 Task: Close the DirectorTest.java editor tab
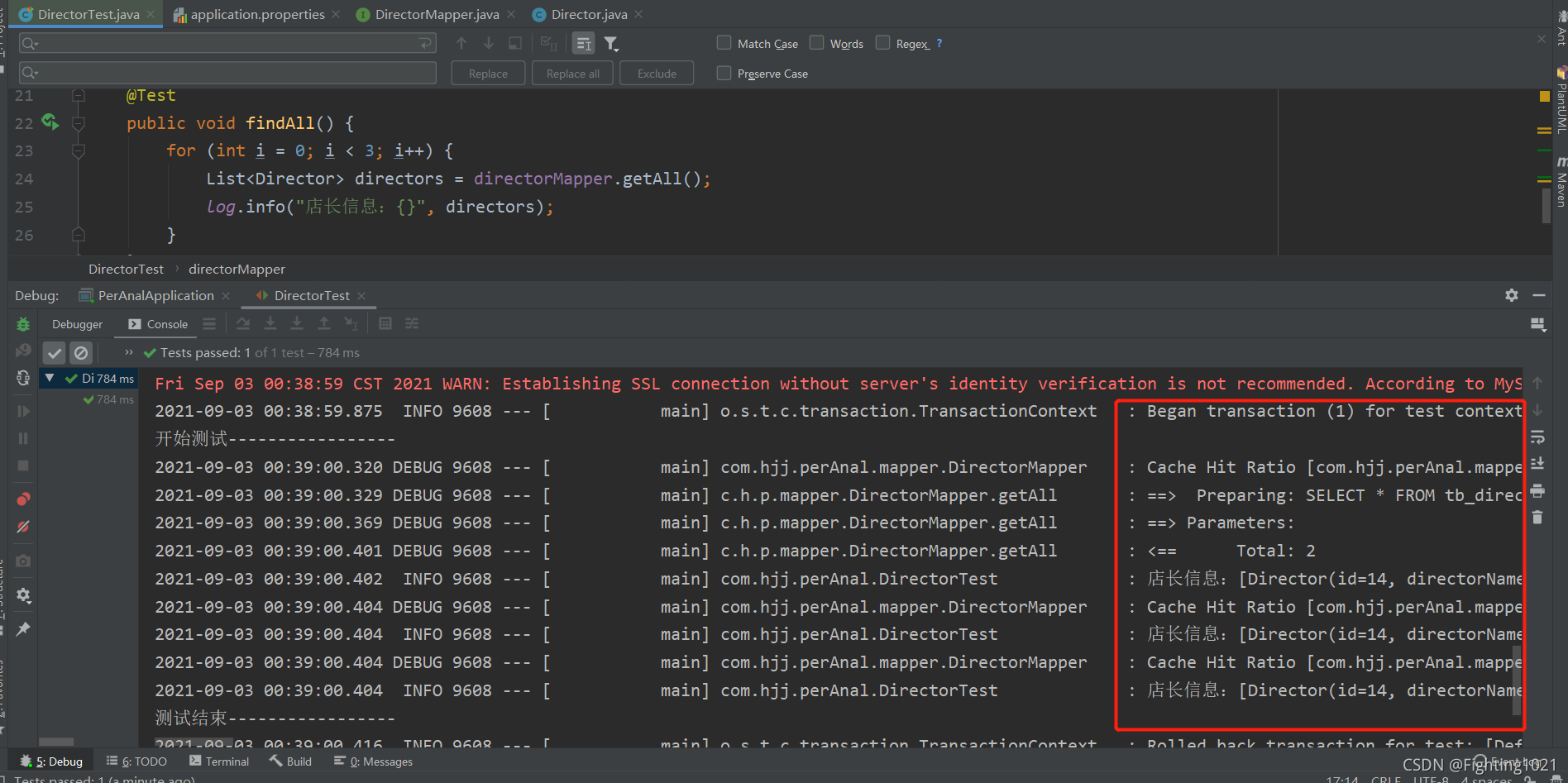click(151, 14)
